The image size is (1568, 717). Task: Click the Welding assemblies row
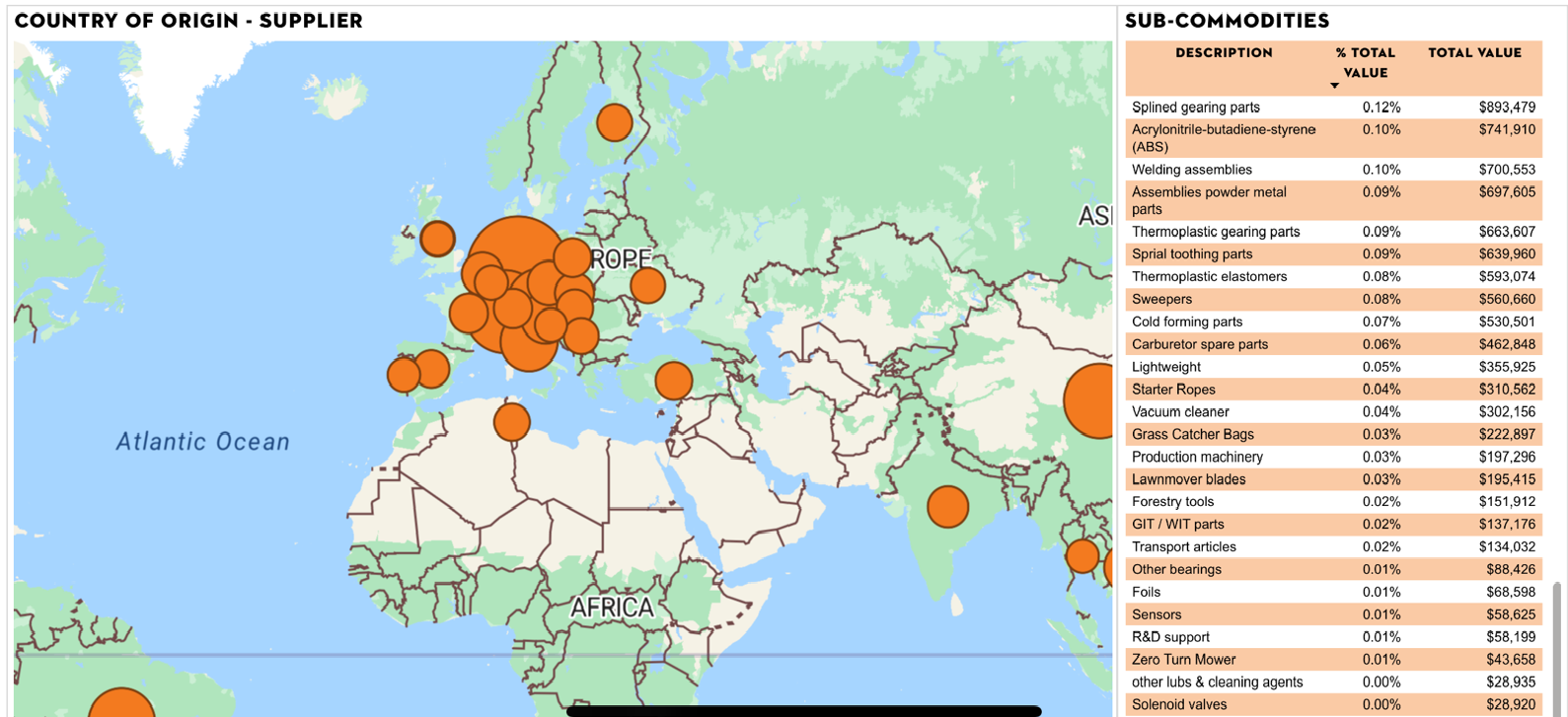pyautogui.click(x=1333, y=170)
